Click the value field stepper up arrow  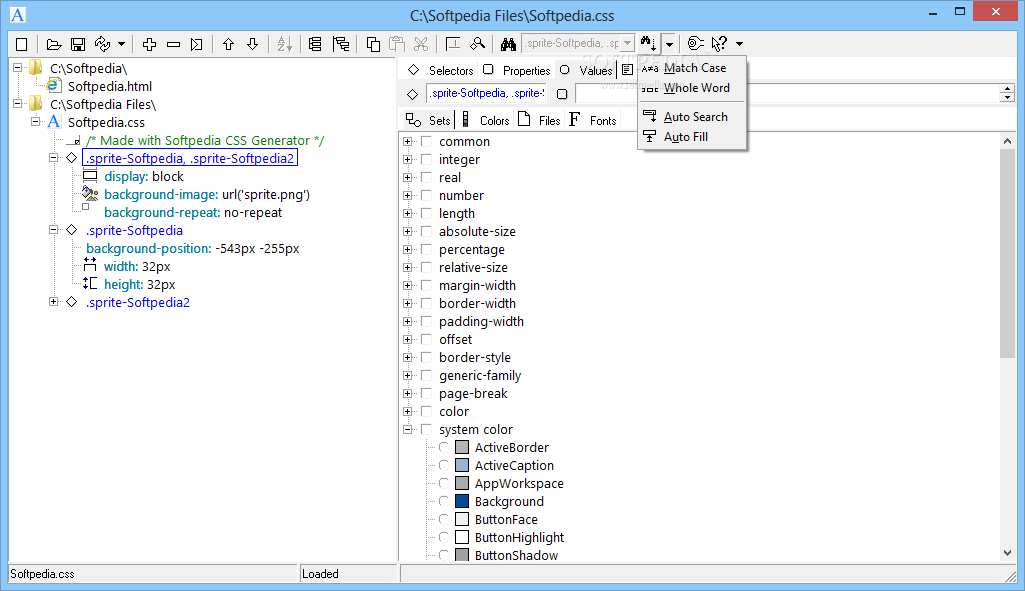[1007, 89]
